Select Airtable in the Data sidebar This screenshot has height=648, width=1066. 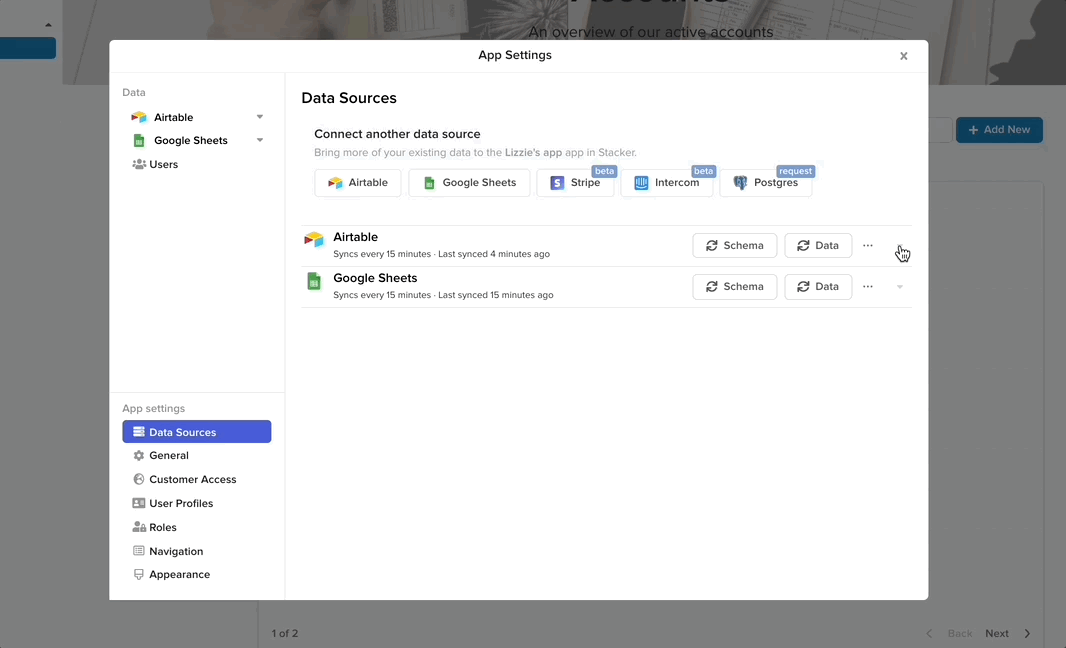click(173, 117)
